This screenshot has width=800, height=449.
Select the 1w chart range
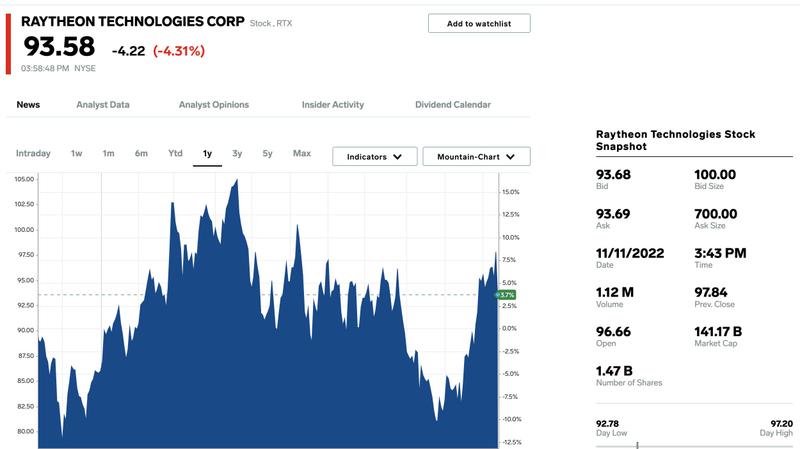pyautogui.click(x=77, y=153)
